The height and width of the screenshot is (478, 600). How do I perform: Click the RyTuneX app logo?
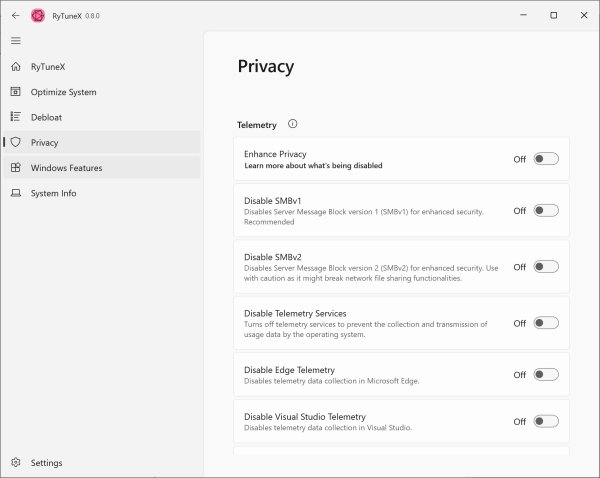[38, 16]
